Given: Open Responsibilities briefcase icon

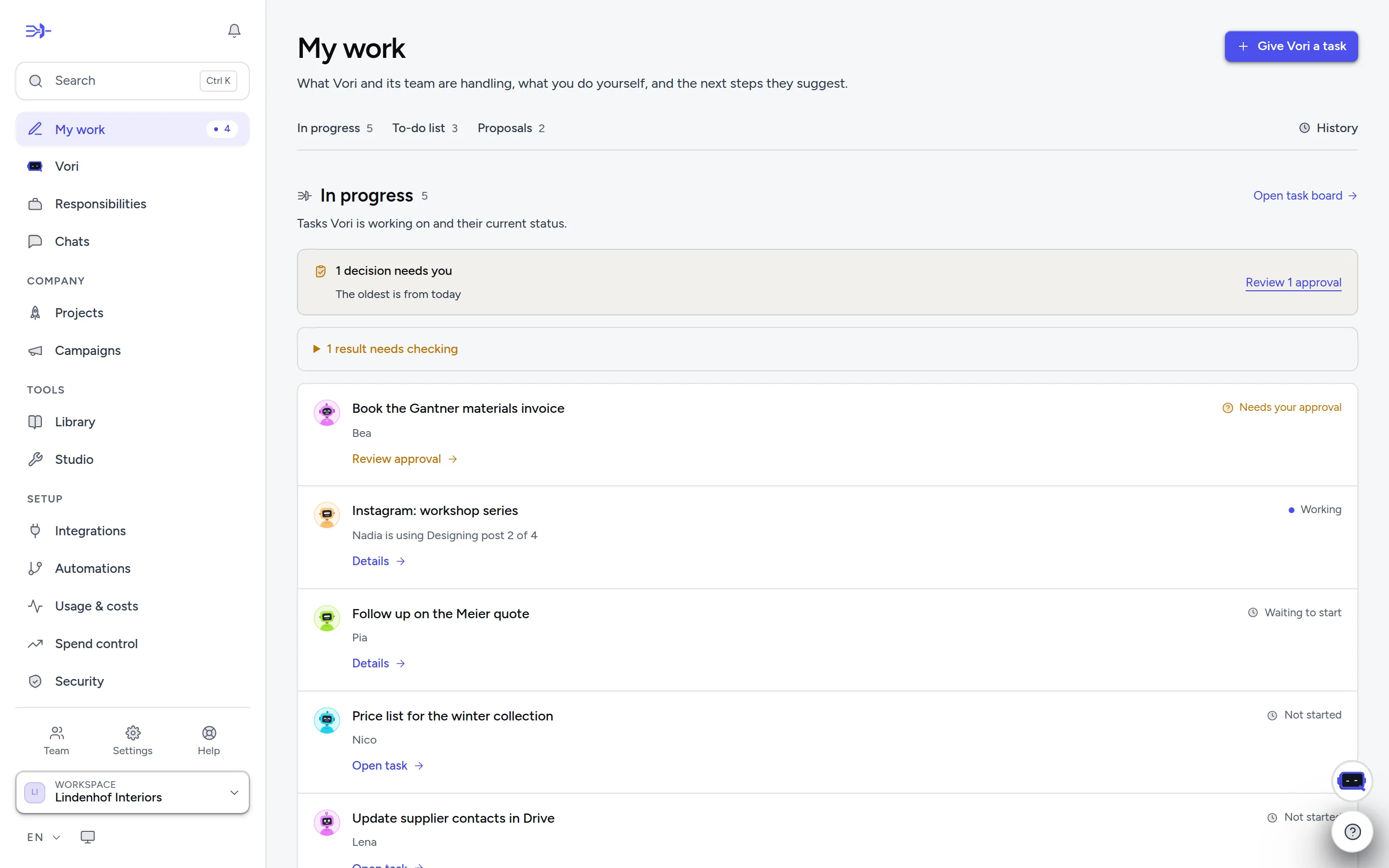Looking at the screenshot, I should click(x=35, y=204).
